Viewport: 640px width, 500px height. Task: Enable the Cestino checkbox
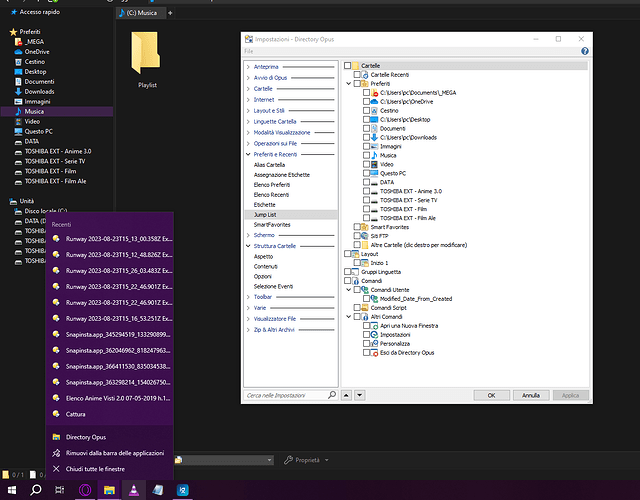point(367,111)
